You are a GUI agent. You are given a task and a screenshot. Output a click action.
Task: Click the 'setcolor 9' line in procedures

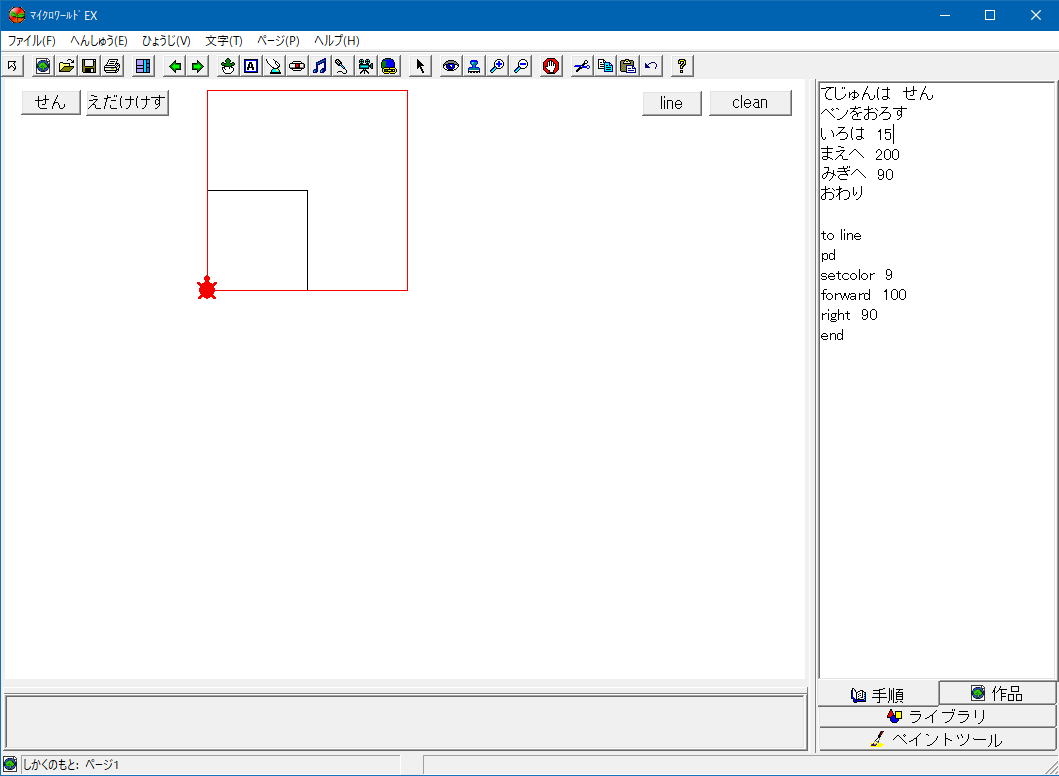click(856, 275)
